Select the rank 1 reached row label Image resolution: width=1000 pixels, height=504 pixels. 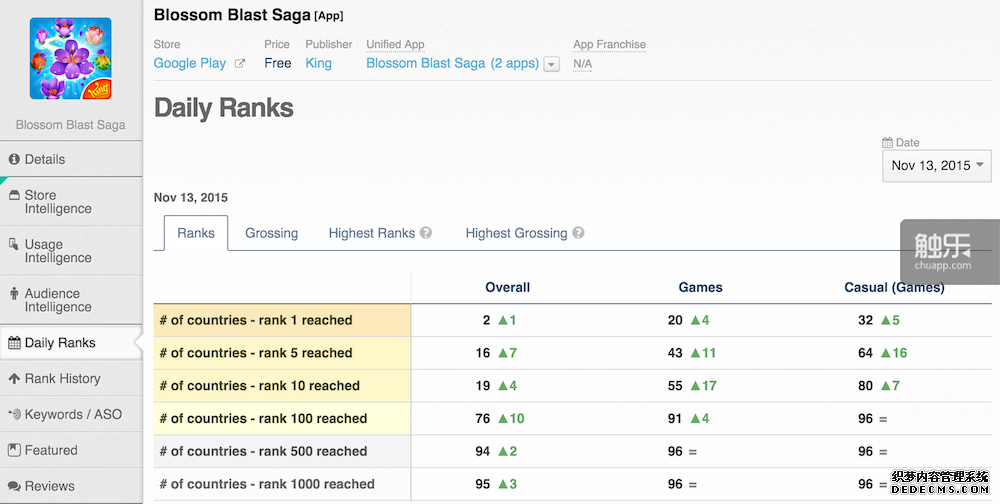coord(256,320)
